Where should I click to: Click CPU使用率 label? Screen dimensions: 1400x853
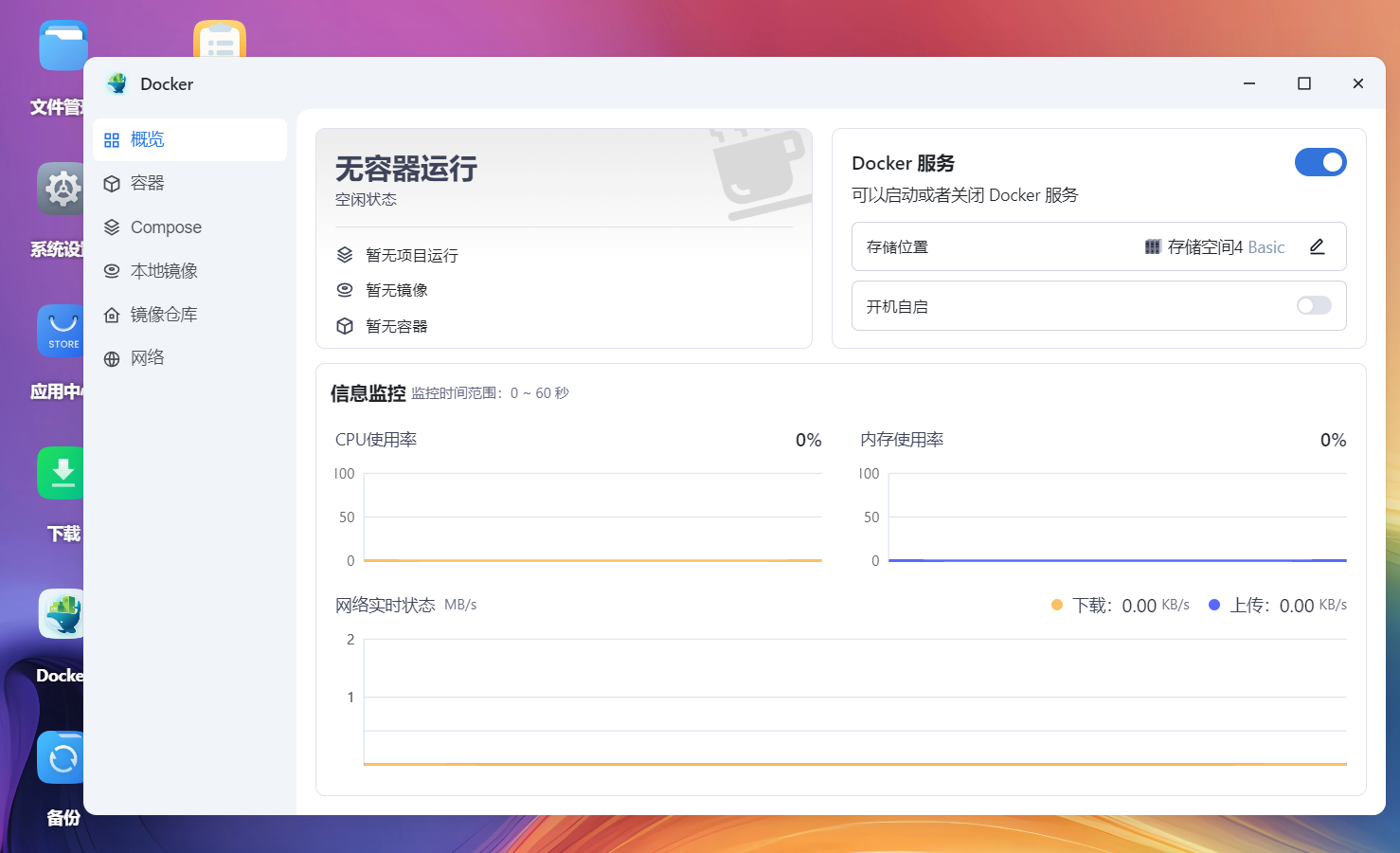(x=376, y=440)
